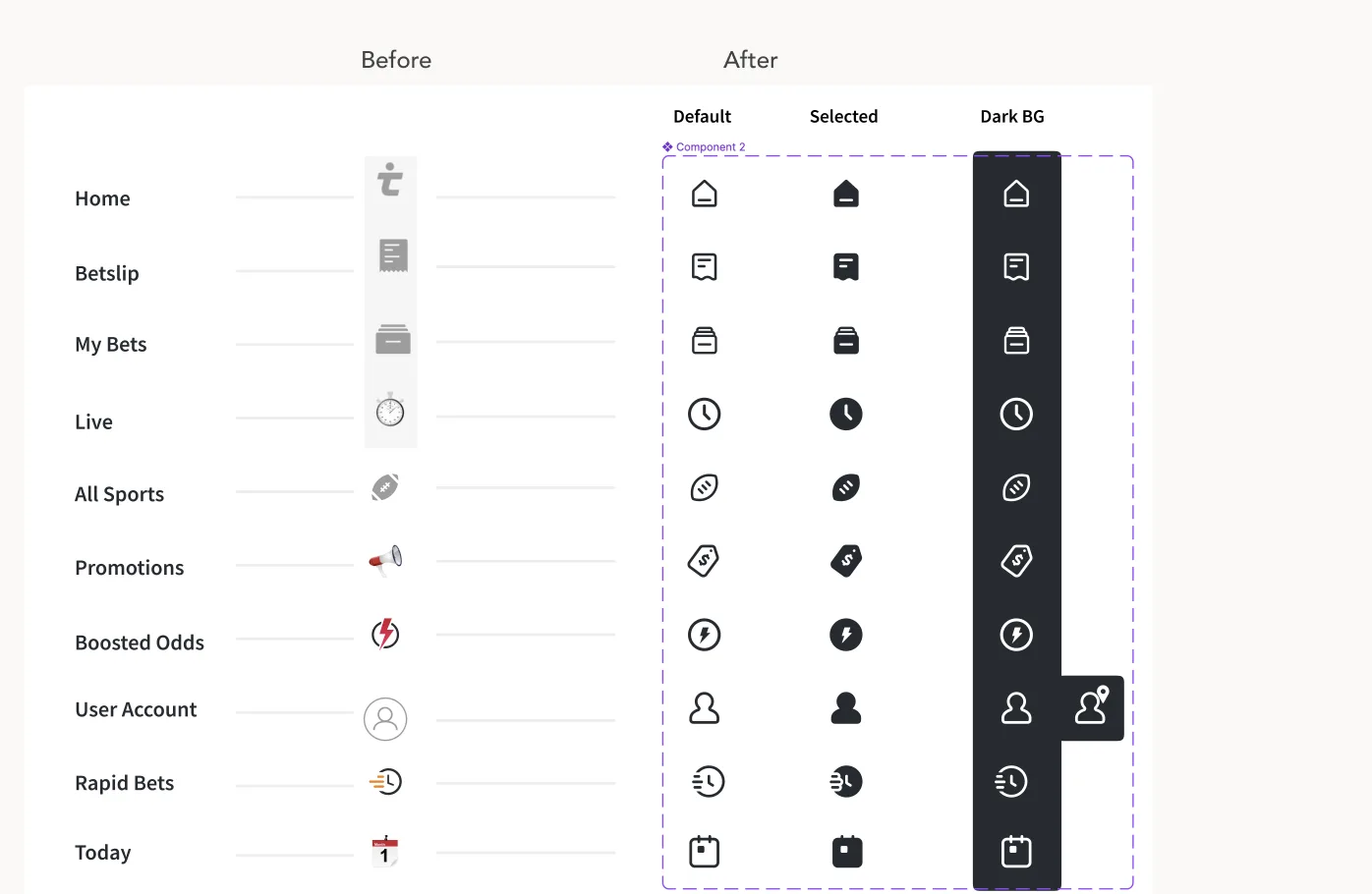
Task: Select the Default outline football icon
Action: [705, 487]
